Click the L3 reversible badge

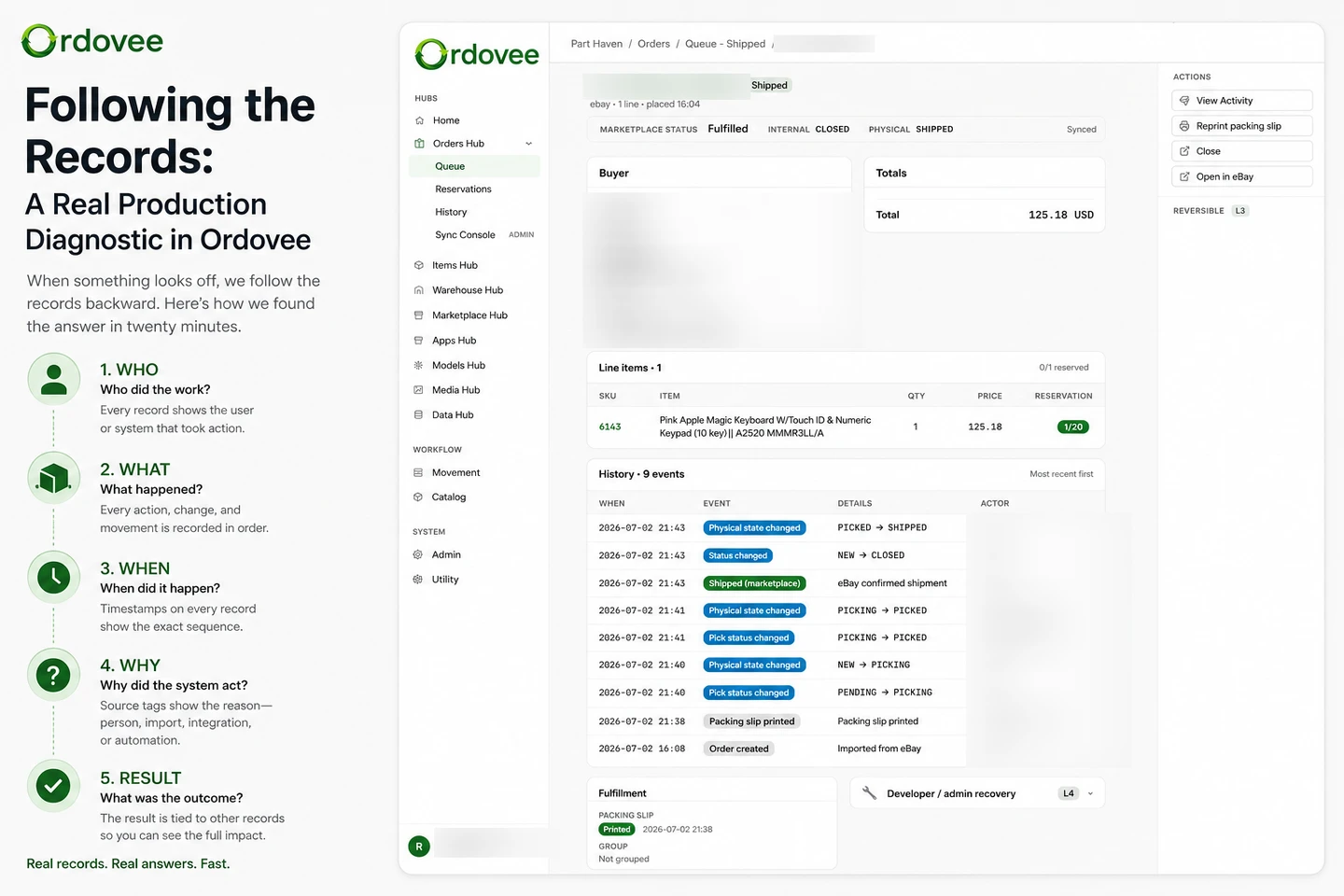(1240, 211)
